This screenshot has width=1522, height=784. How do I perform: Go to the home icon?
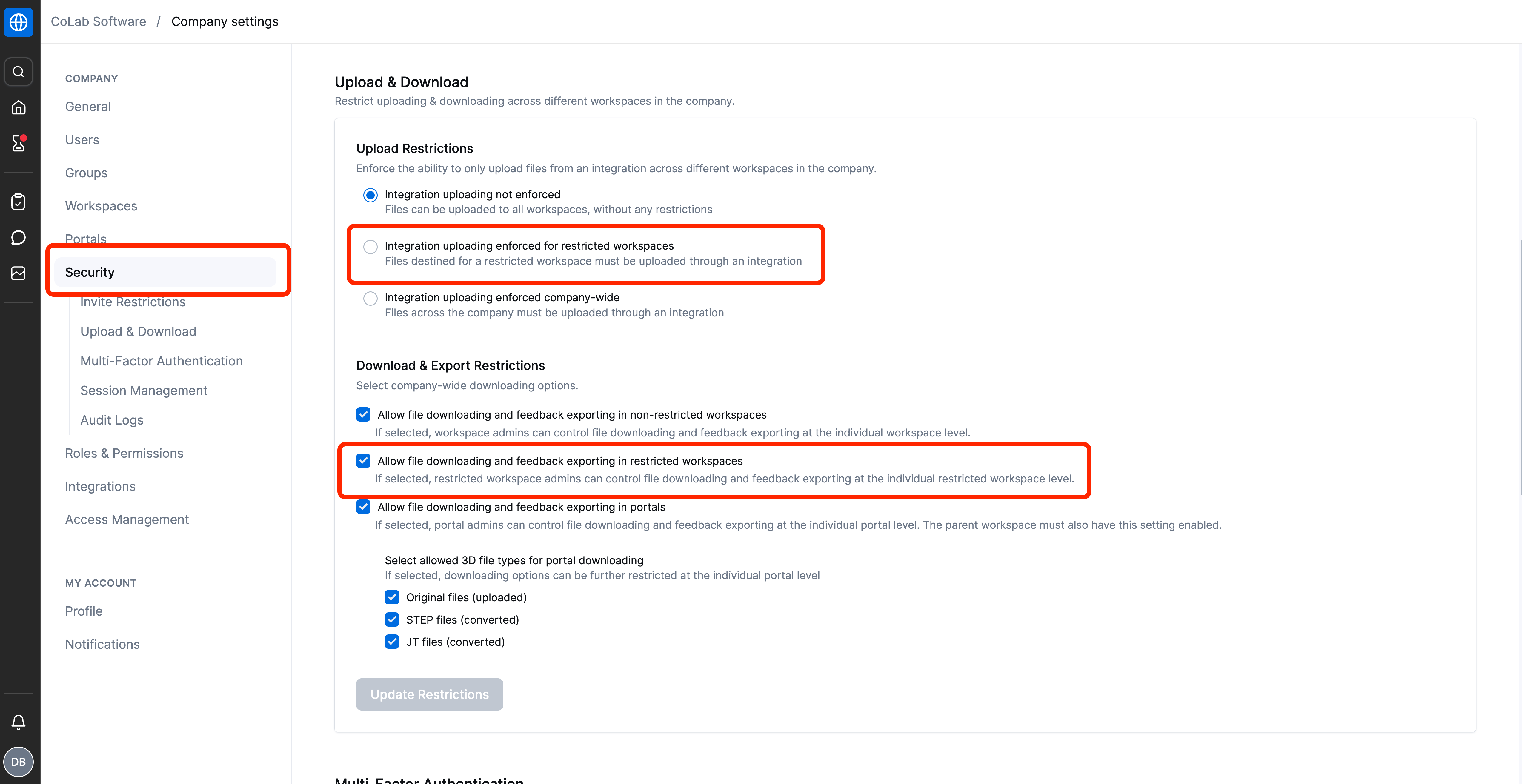pos(18,107)
